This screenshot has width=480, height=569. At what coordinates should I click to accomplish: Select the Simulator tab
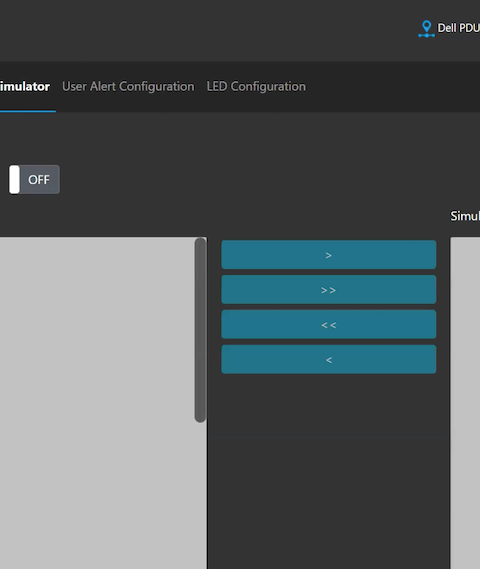[25, 86]
